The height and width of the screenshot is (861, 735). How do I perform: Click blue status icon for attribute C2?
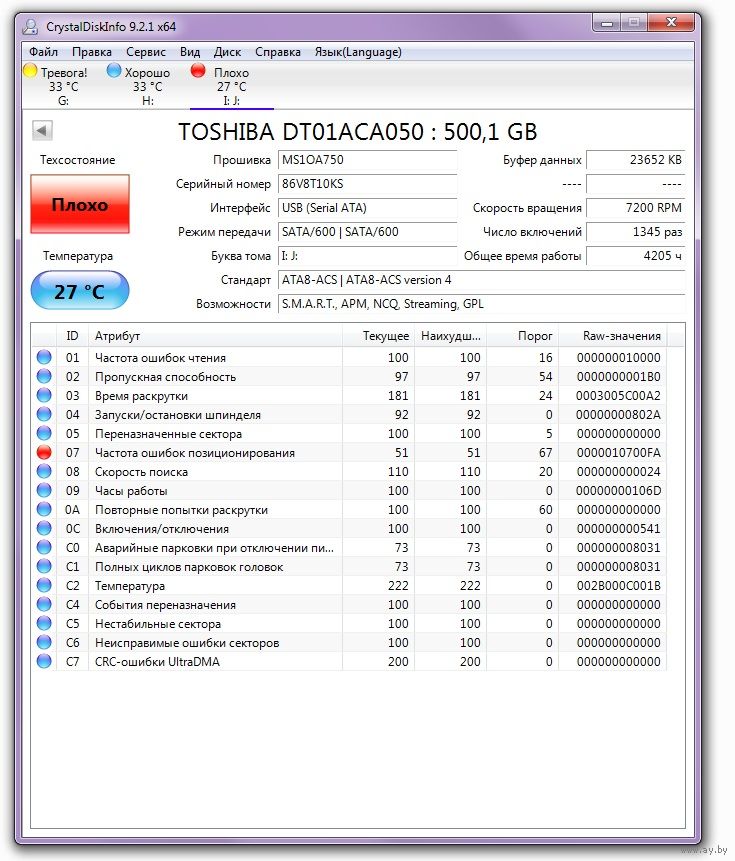pyautogui.click(x=44, y=585)
